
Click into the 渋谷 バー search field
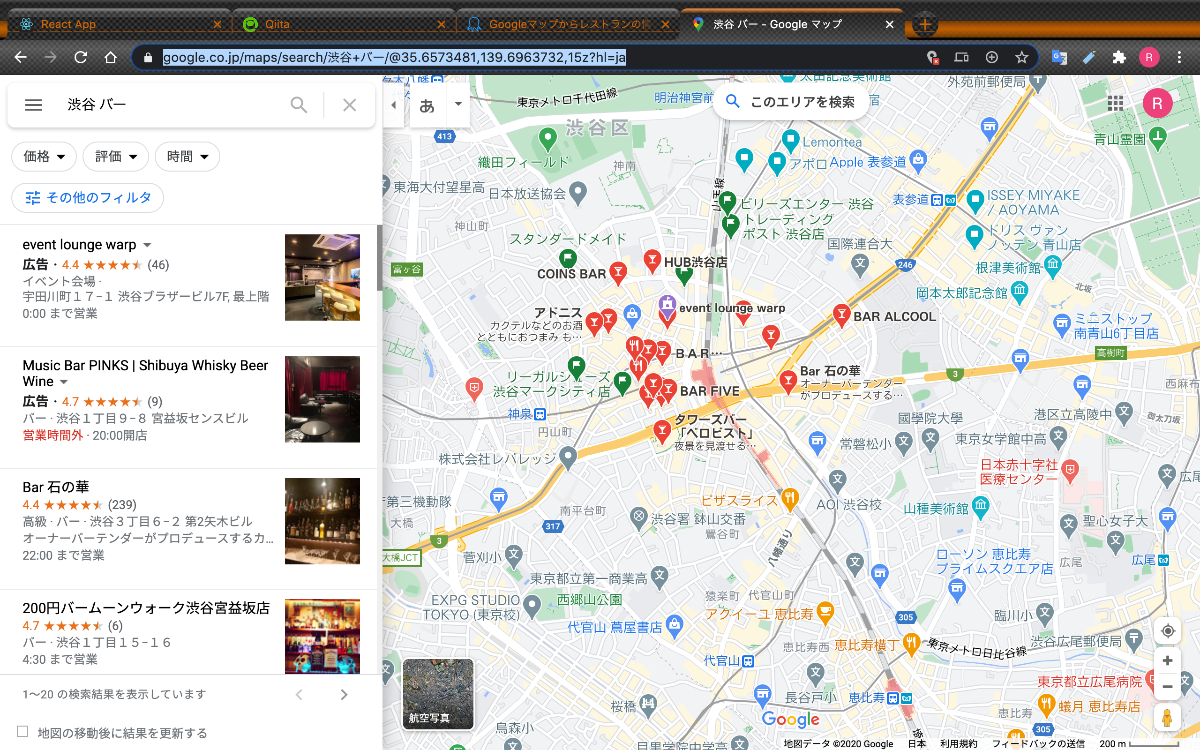170,105
